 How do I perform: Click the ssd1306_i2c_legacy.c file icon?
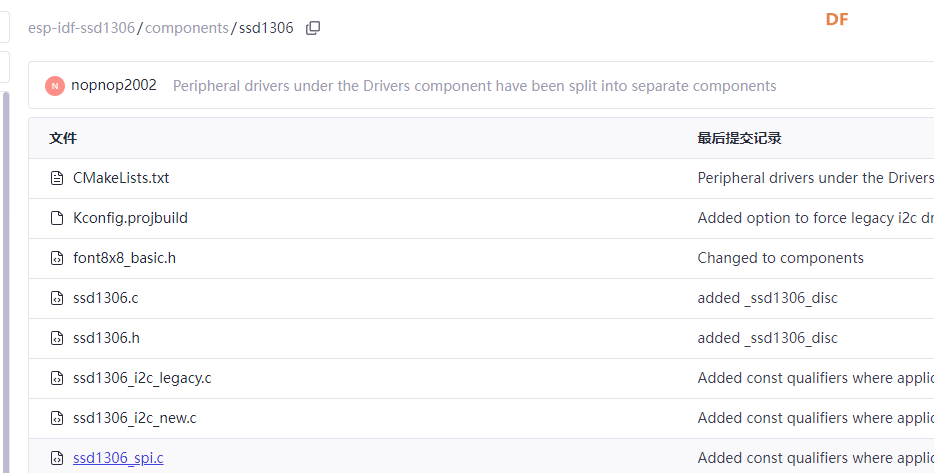pos(57,378)
